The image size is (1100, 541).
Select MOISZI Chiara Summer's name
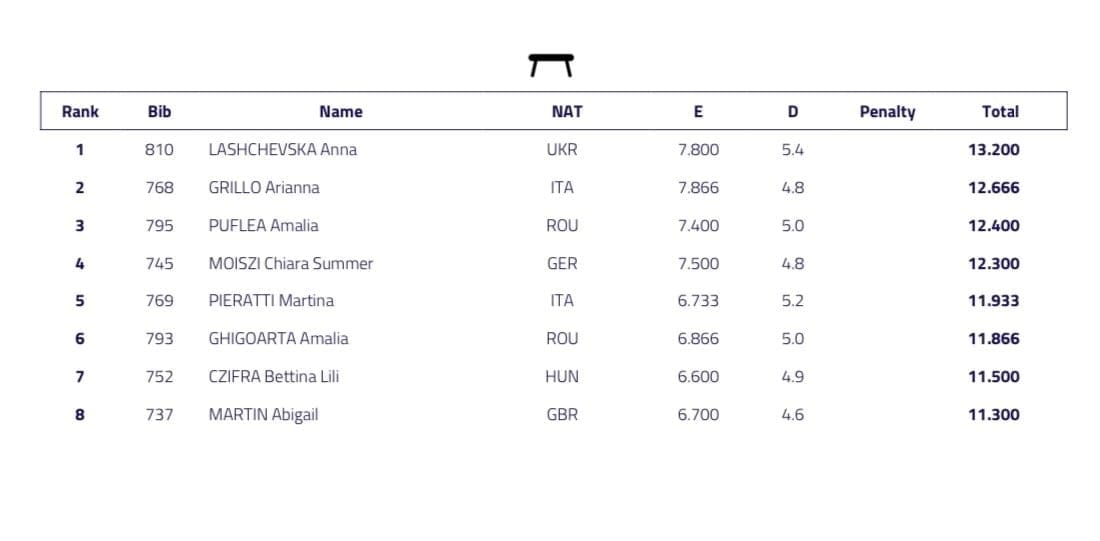(290, 264)
